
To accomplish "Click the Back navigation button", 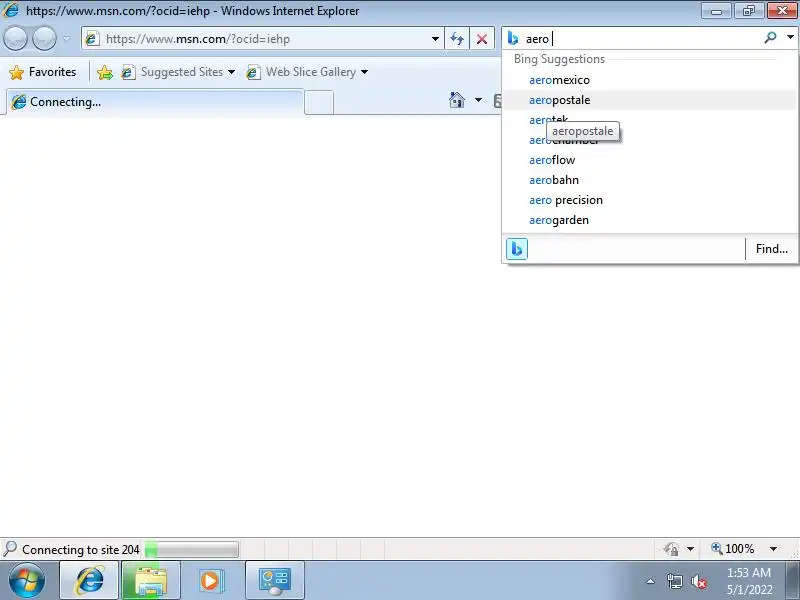I will click(15, 38).
